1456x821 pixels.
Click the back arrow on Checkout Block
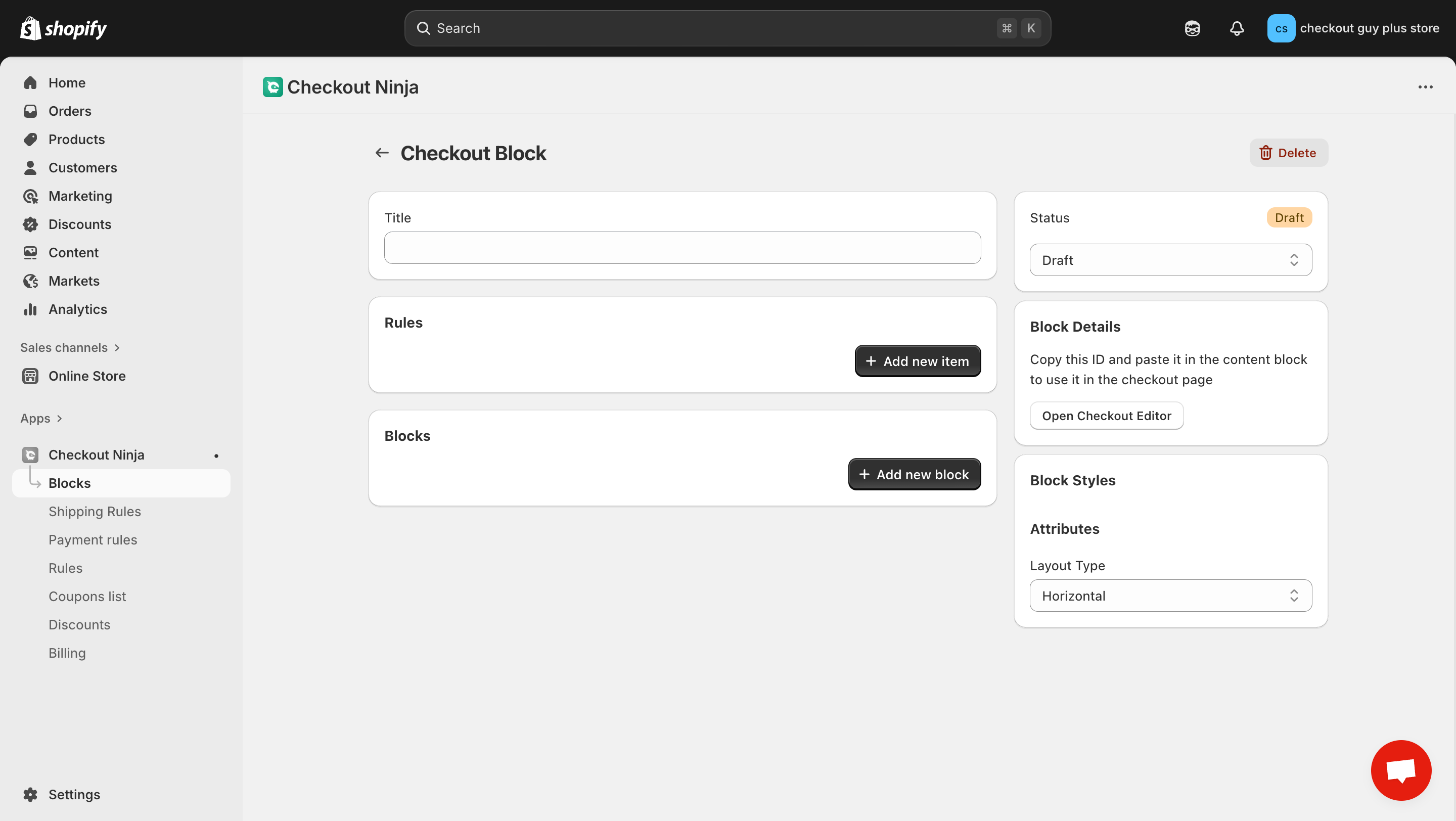[x=382, y=153]
